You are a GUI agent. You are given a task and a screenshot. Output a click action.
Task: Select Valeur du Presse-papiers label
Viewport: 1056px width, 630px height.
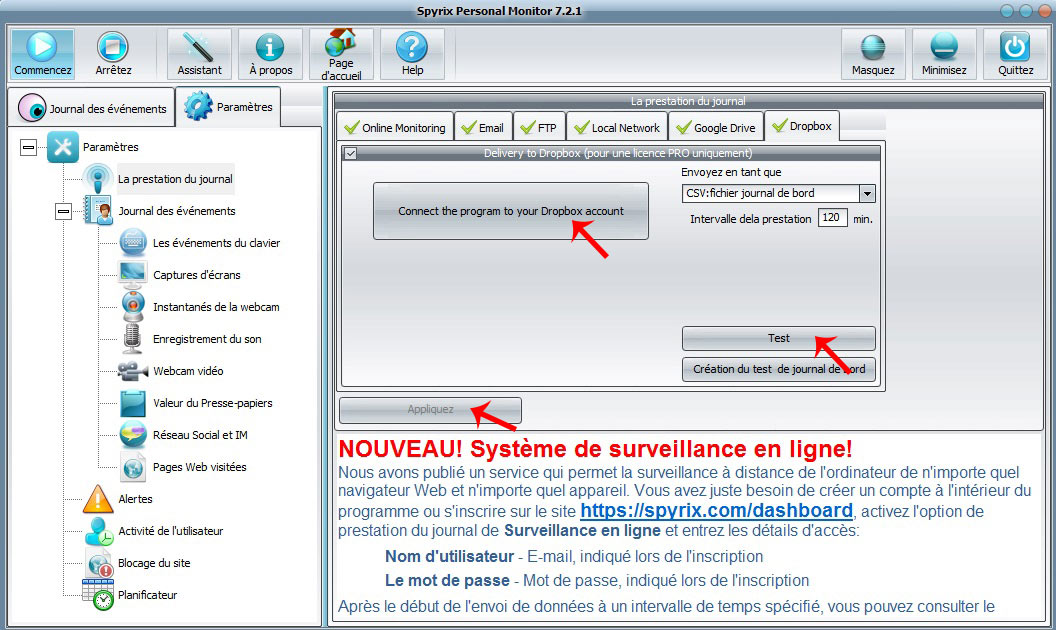pyautogui.click(x=213, y=403)
